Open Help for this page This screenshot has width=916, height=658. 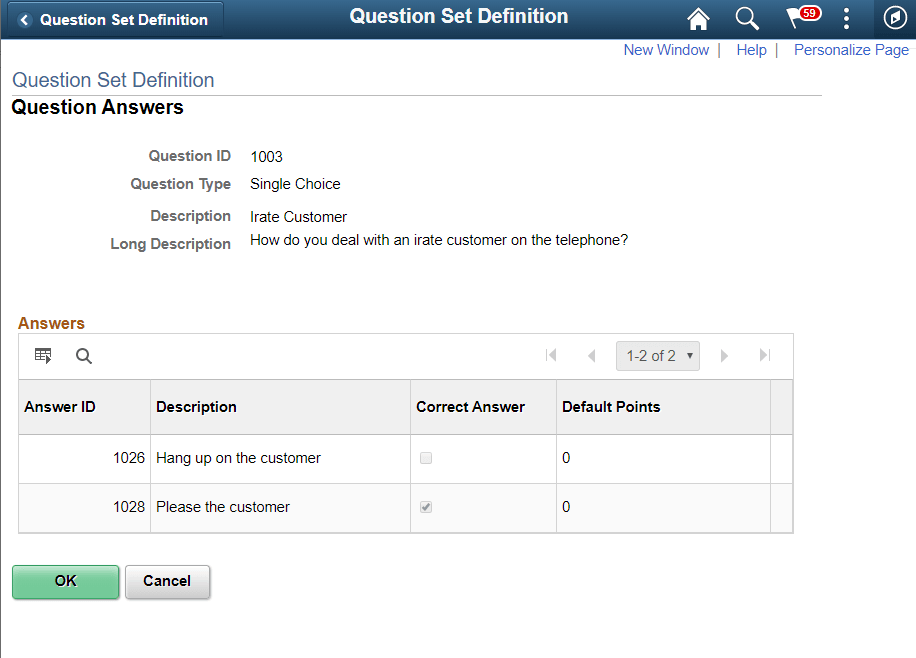[x=751, y=49]
